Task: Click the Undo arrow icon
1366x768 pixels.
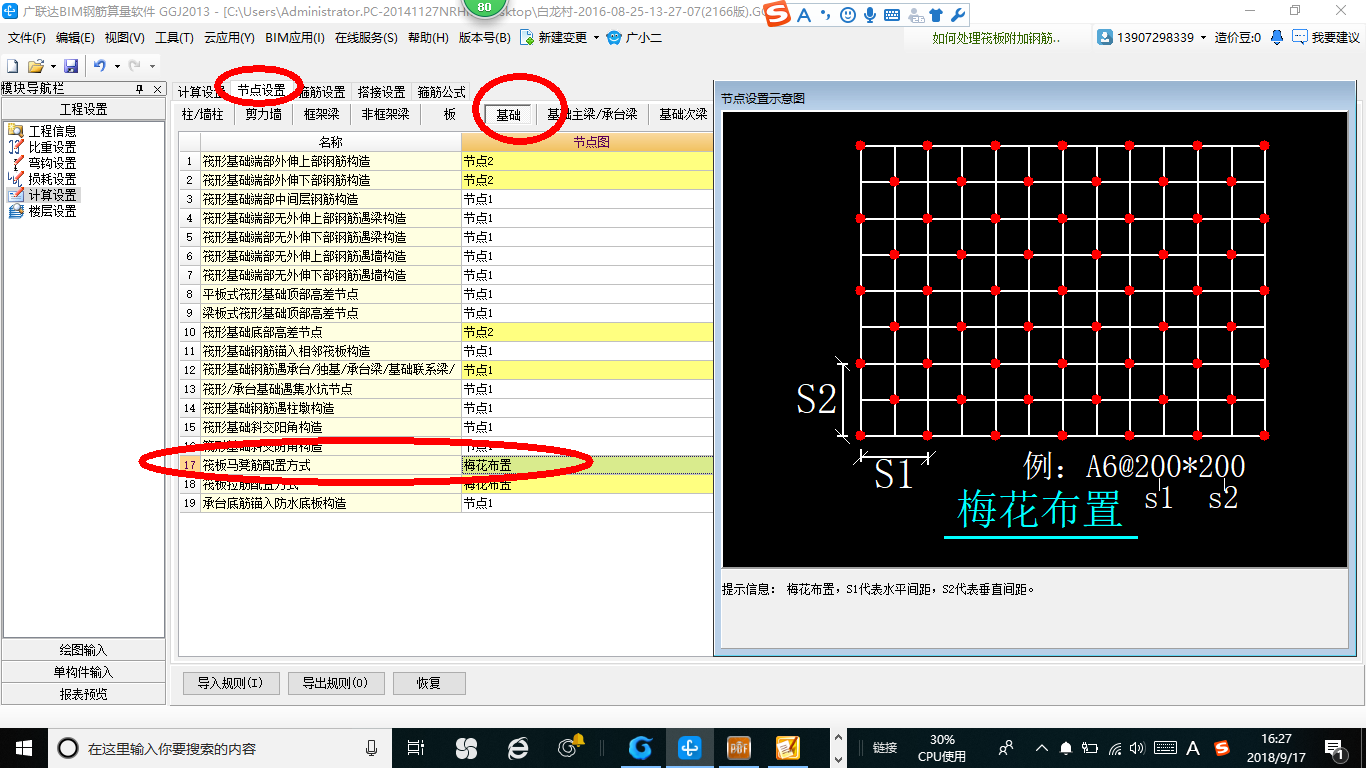Action: click(x=100, y=65)
